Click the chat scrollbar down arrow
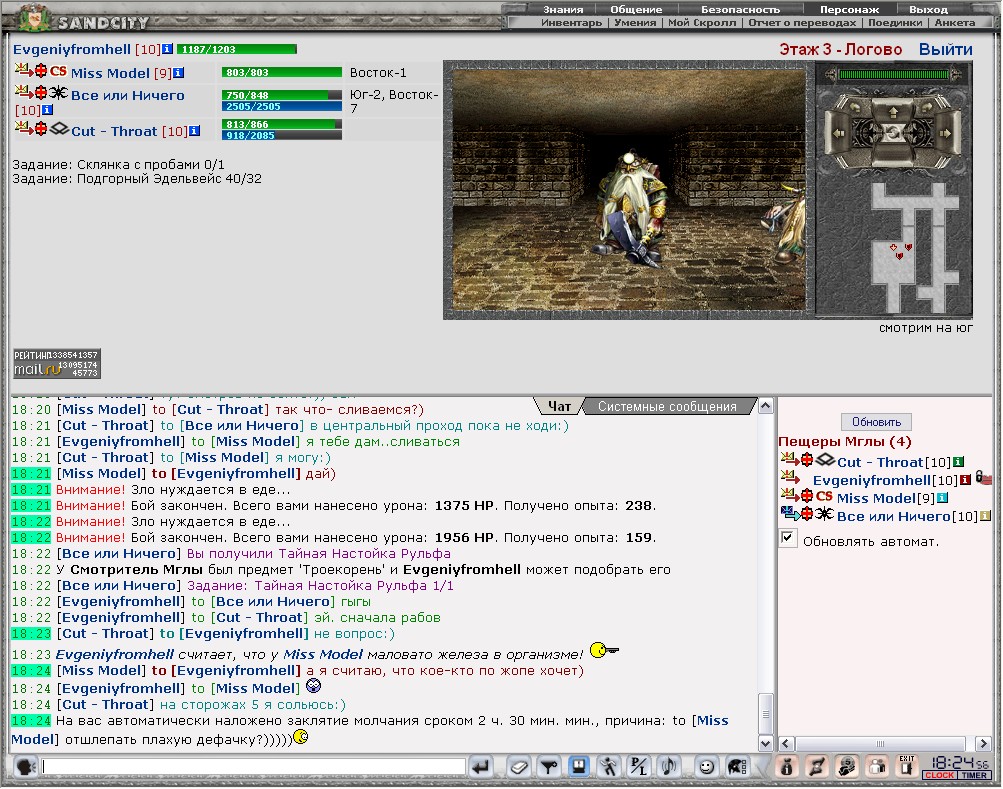Image resolution: width=1003 pixels, height=789 pixels. coord(766,743)
